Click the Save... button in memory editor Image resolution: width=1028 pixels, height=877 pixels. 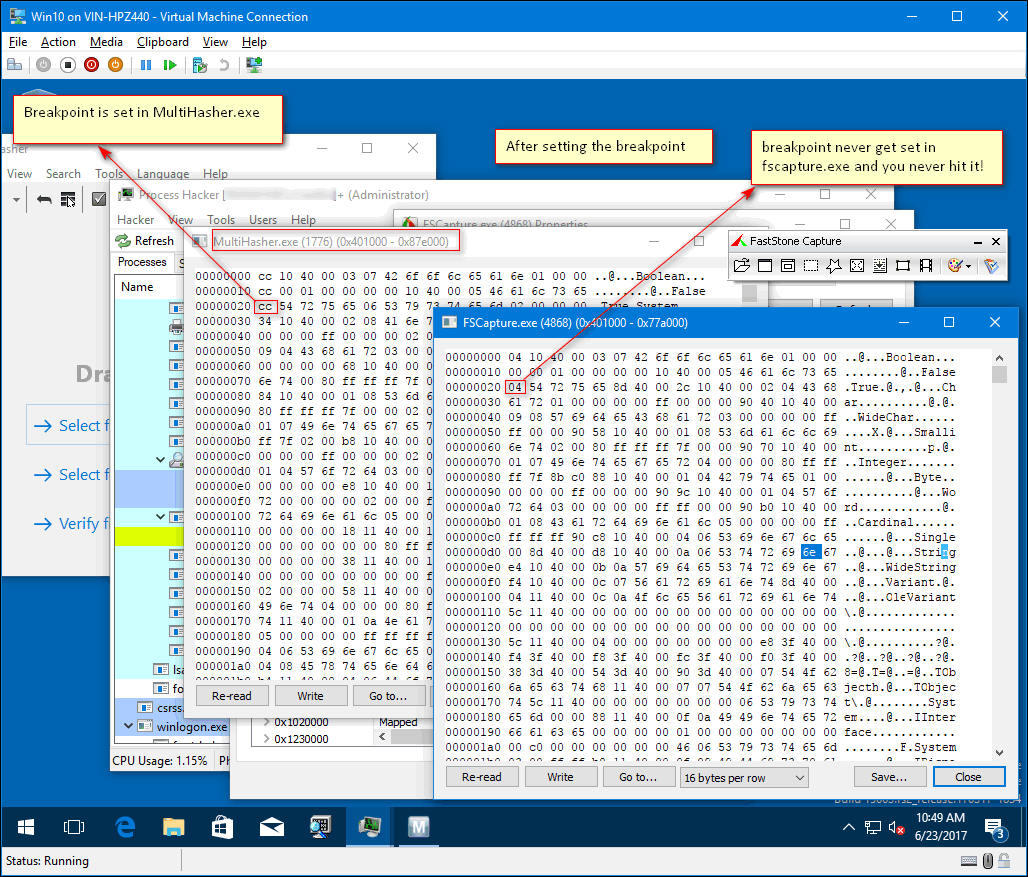(888, 777)
